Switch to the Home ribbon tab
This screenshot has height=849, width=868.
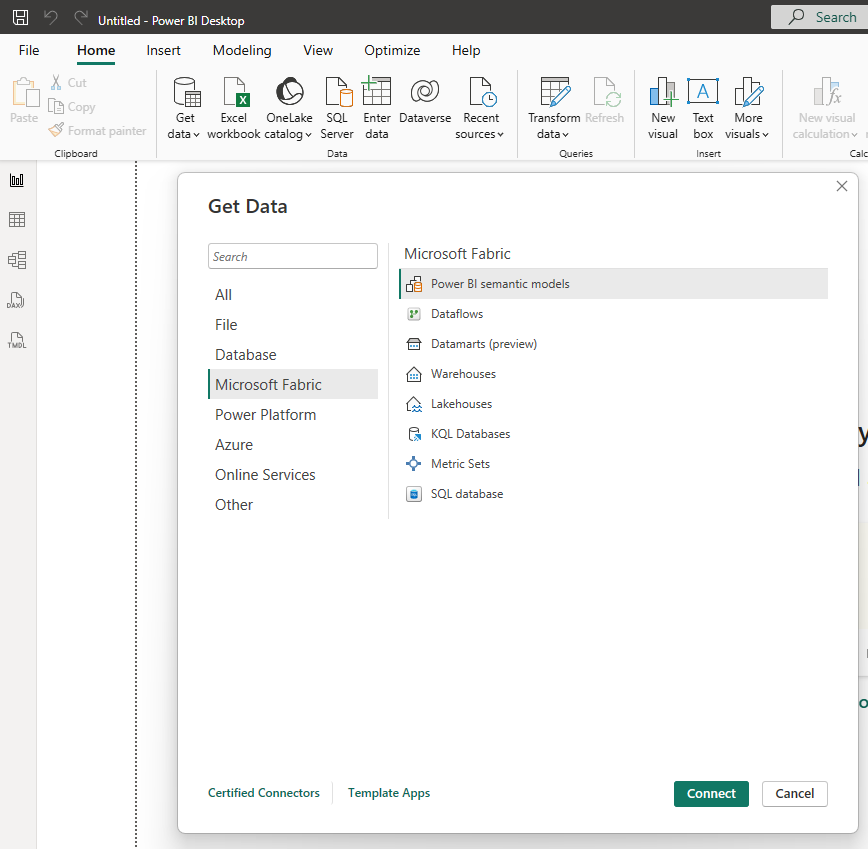pyautogui.click(x=96, y=50)
